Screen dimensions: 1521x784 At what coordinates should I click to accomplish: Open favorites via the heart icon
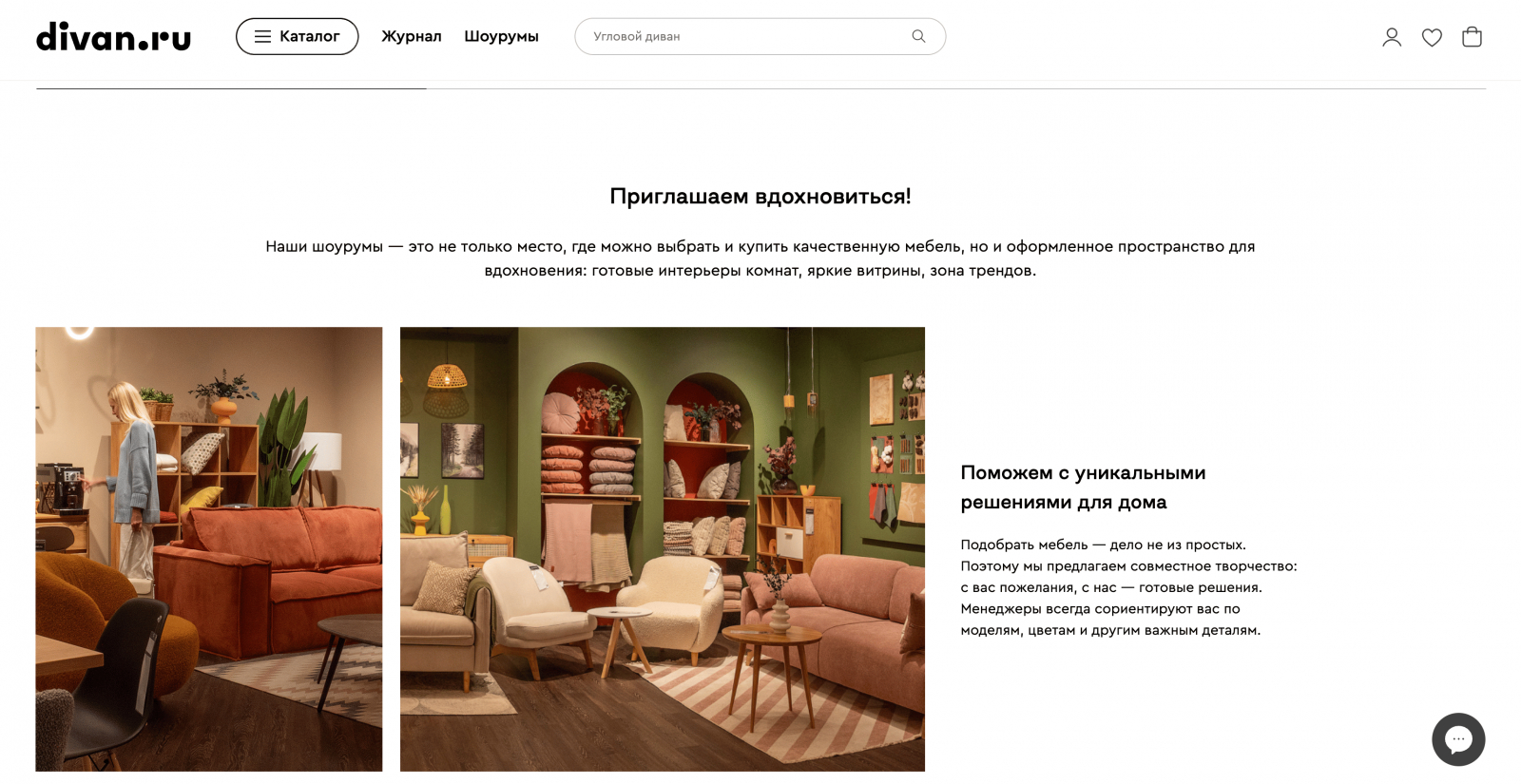point(1432,37)
